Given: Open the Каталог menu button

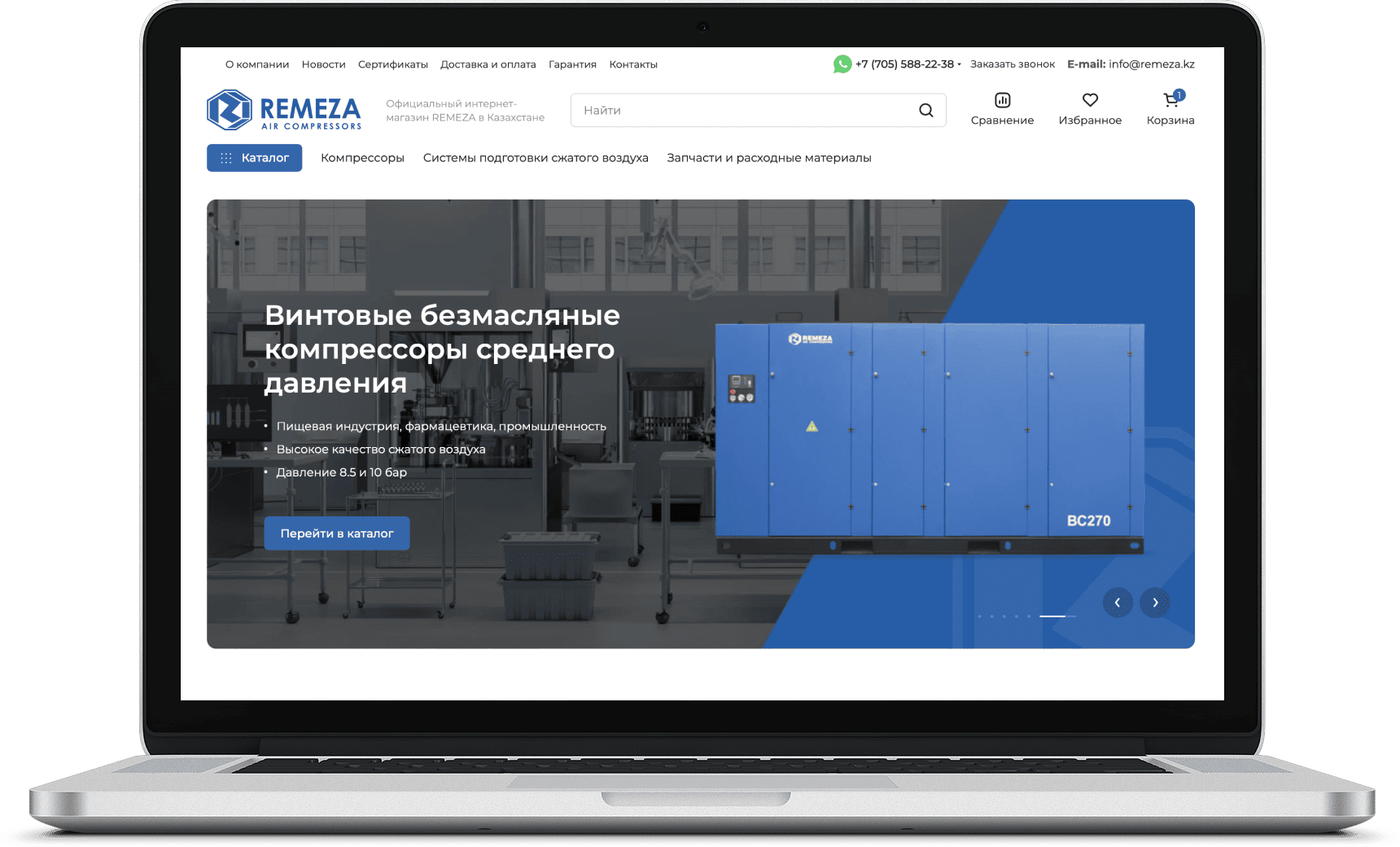Looking at the screenshot, I should pos(254,158).
